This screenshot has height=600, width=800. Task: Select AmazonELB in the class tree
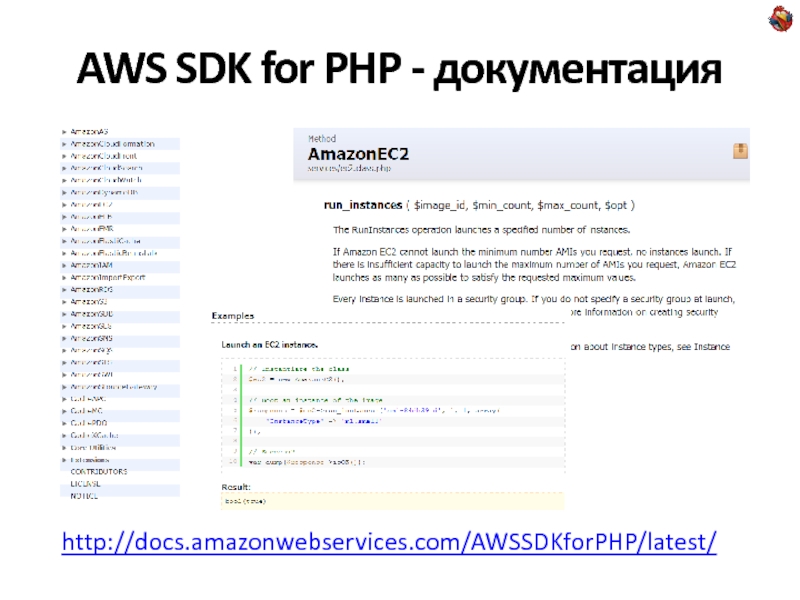(91, 217)
